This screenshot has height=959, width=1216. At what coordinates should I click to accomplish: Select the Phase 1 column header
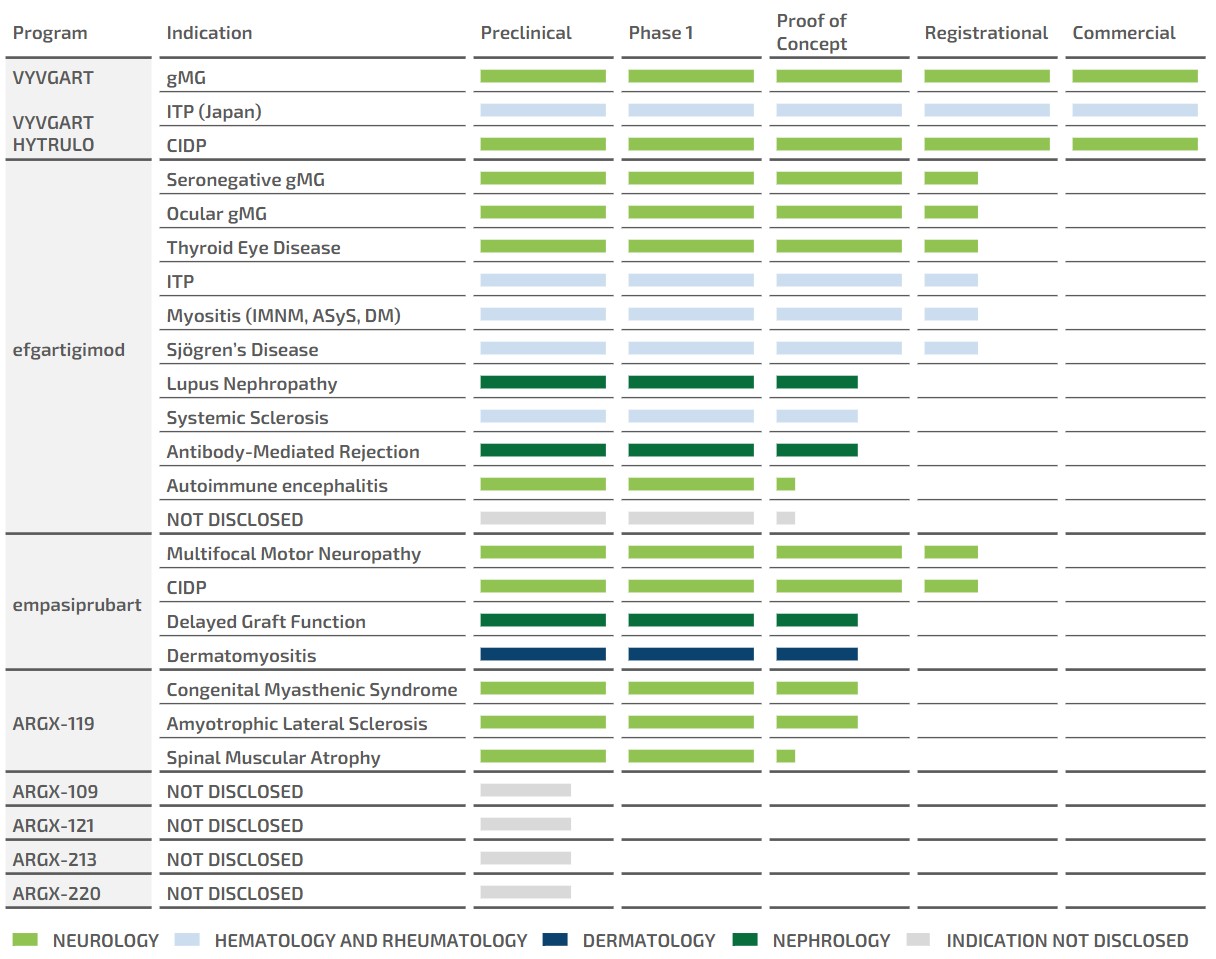661,33
